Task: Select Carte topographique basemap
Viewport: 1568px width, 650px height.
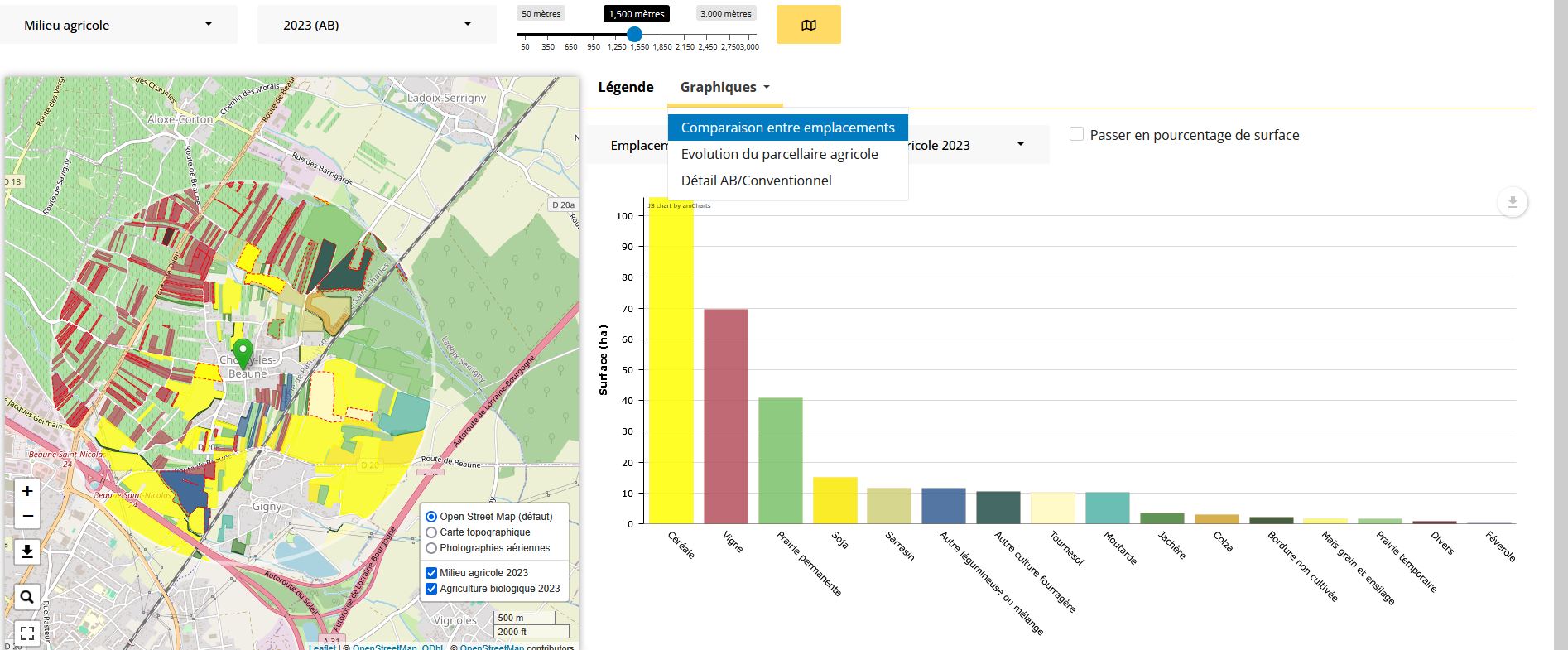Action: point(431,532)
